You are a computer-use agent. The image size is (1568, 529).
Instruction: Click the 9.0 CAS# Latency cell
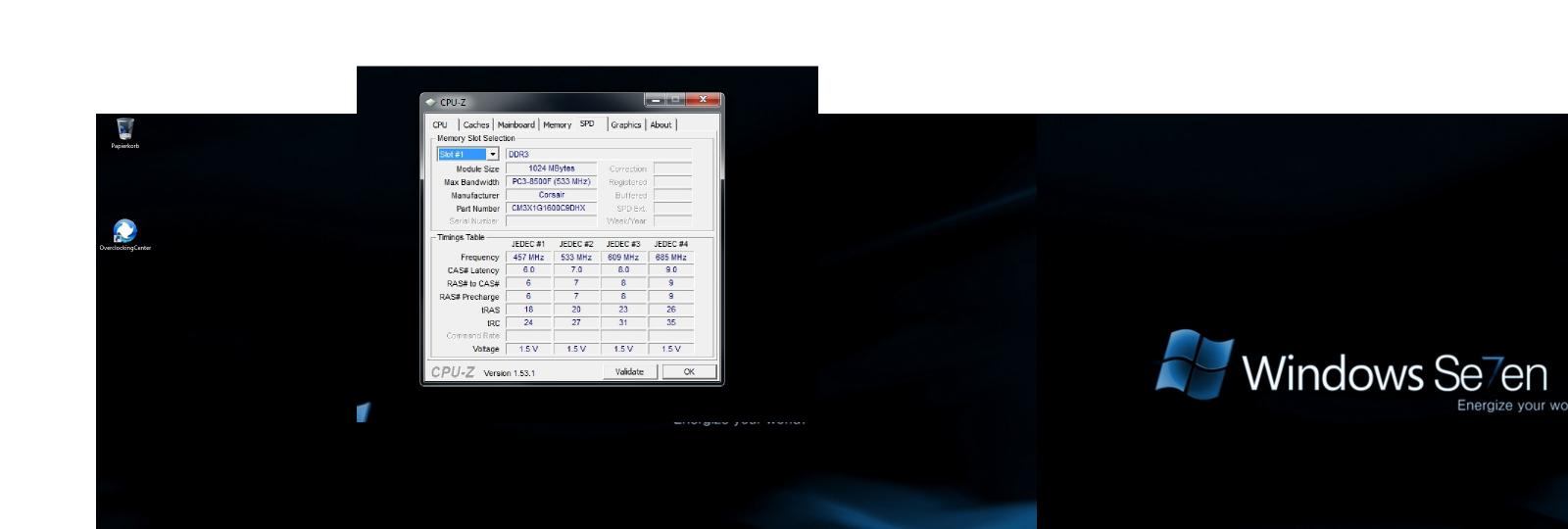671,269
